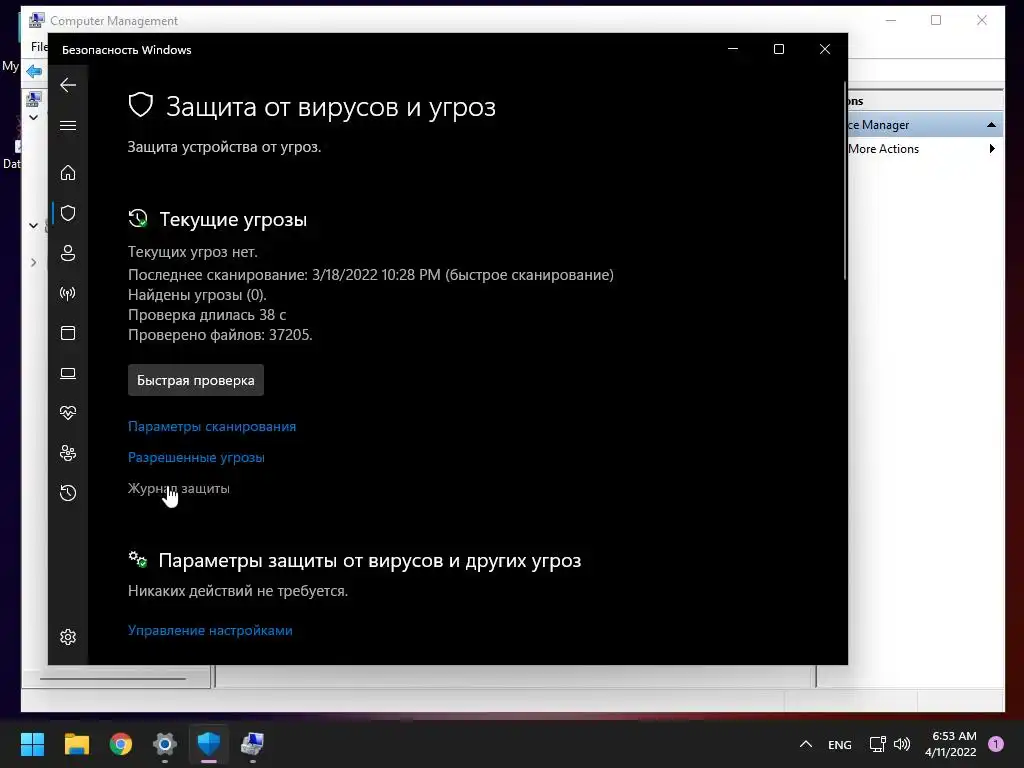Open clock showing 6:53 AM
This screenshot has width=1024, height=768.
[950, 744]
